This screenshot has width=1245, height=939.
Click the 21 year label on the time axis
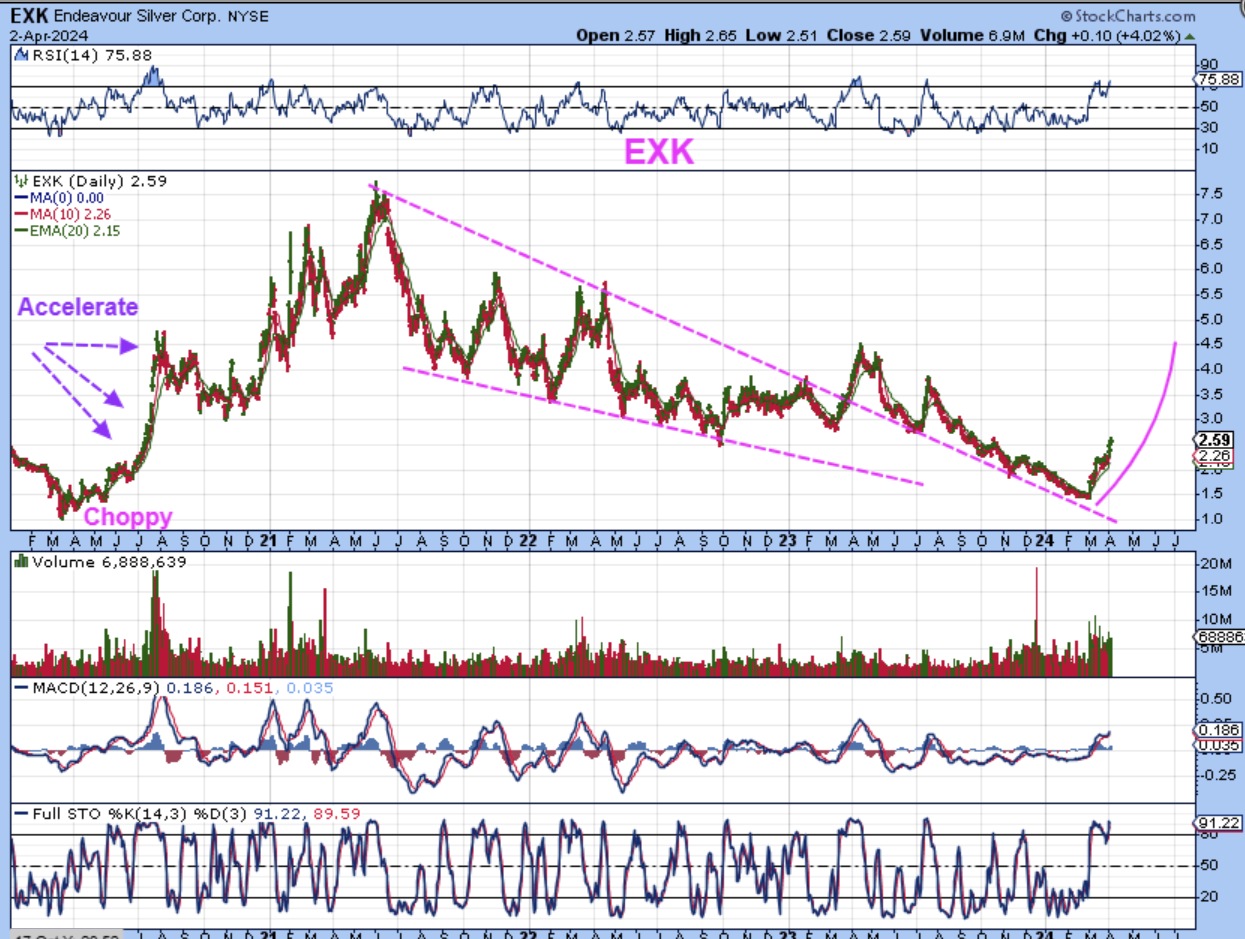pos(268,541)
